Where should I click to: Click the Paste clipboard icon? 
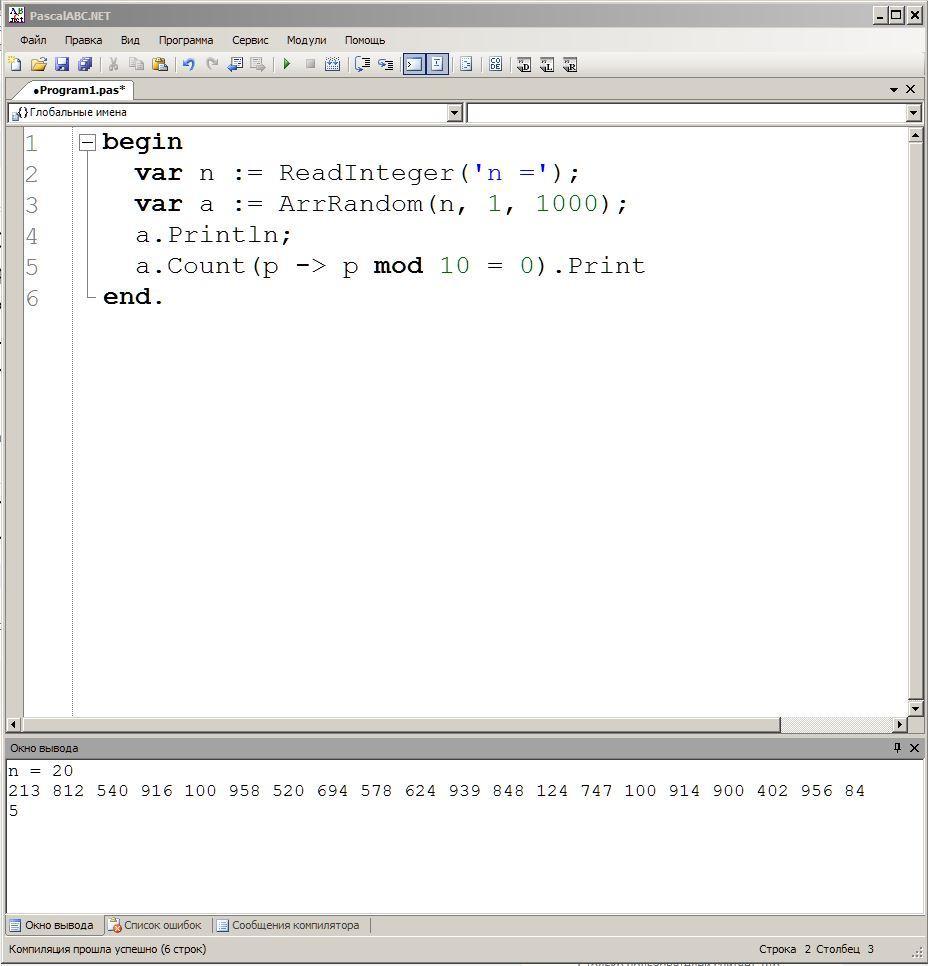coord(160,64)
